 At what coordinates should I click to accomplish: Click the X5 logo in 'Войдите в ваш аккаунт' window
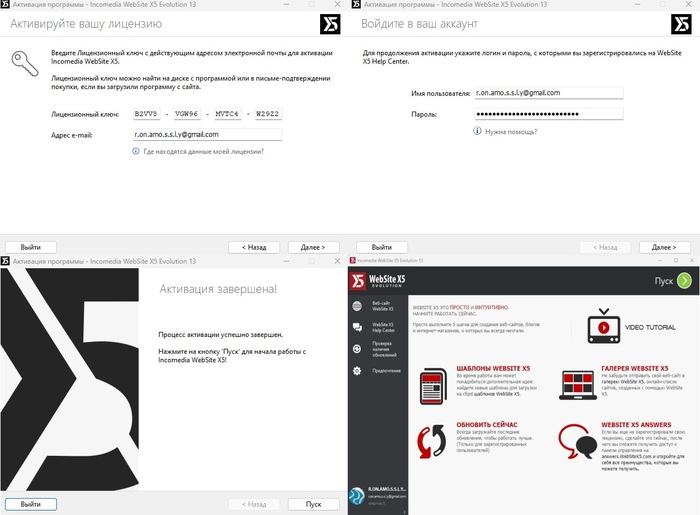[x=681, y=24]
